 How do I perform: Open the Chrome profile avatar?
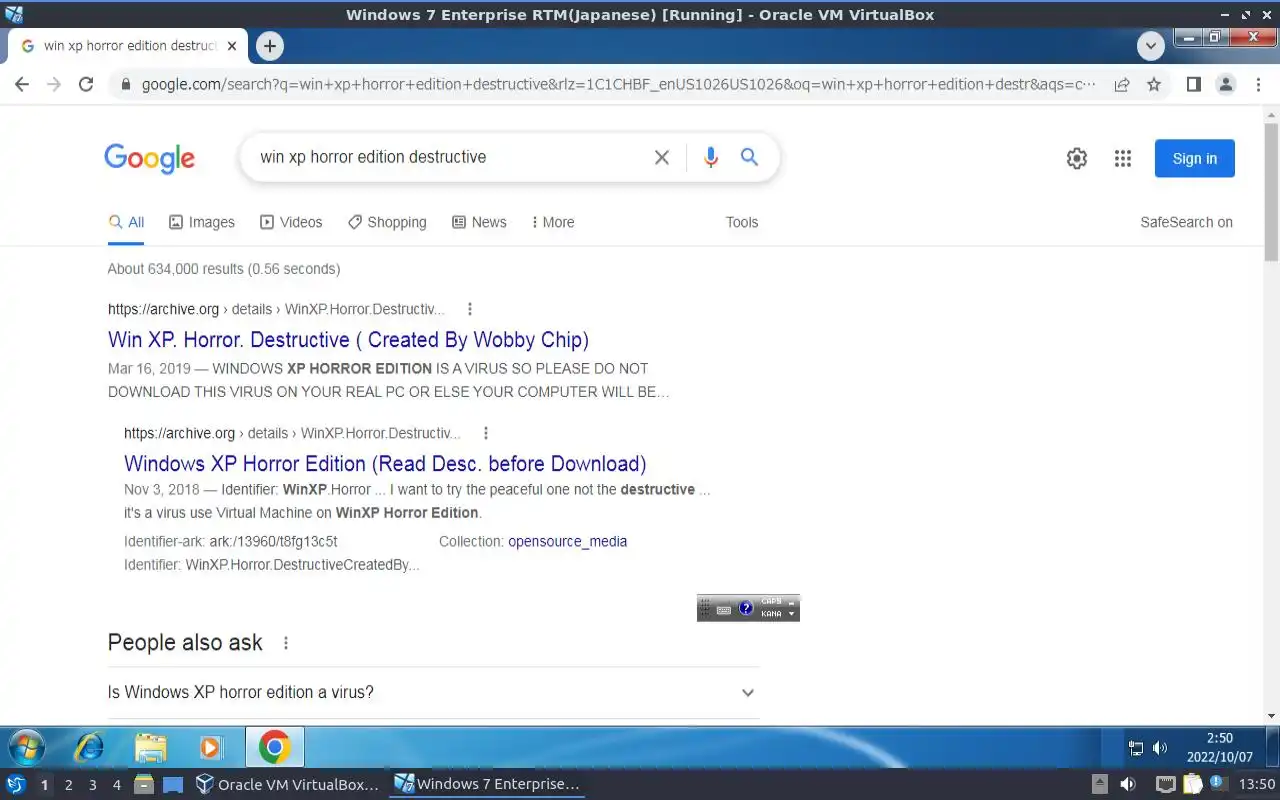(1226, 85)
